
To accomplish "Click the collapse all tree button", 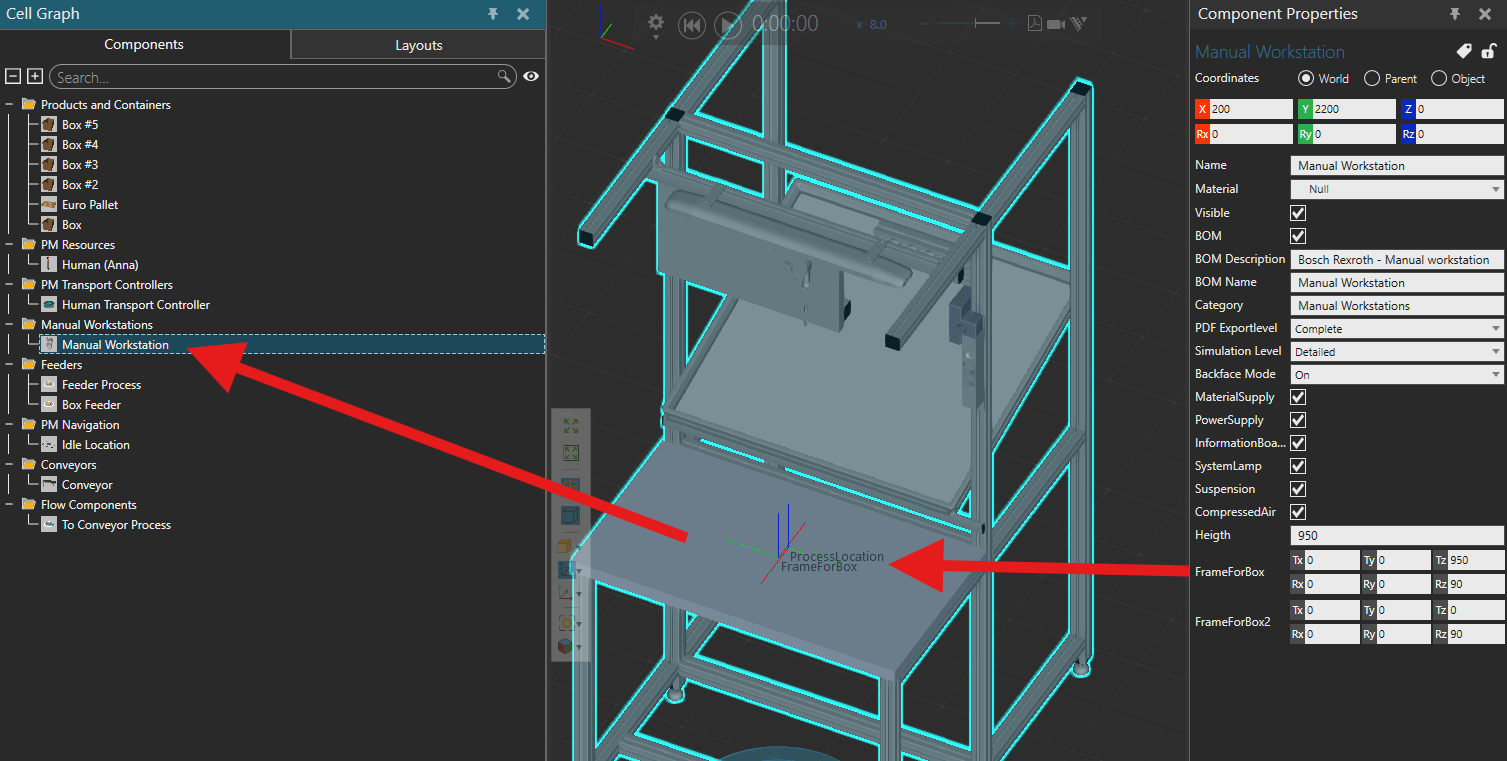I will pos(13,77).
